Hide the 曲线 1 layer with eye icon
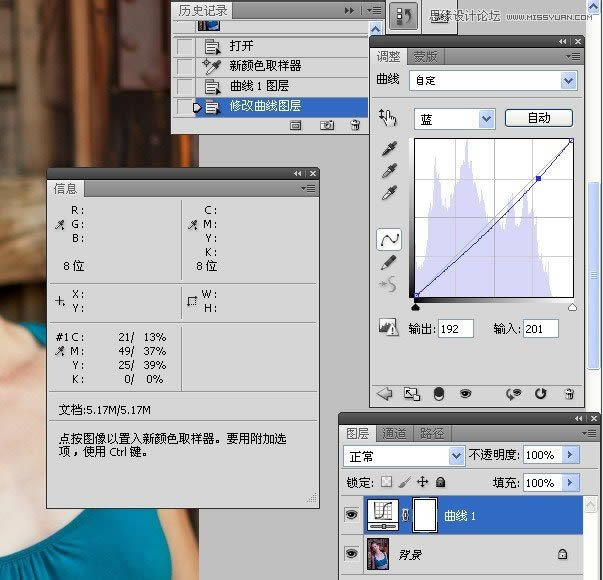The image size is (603, 580). click(351, 515)
